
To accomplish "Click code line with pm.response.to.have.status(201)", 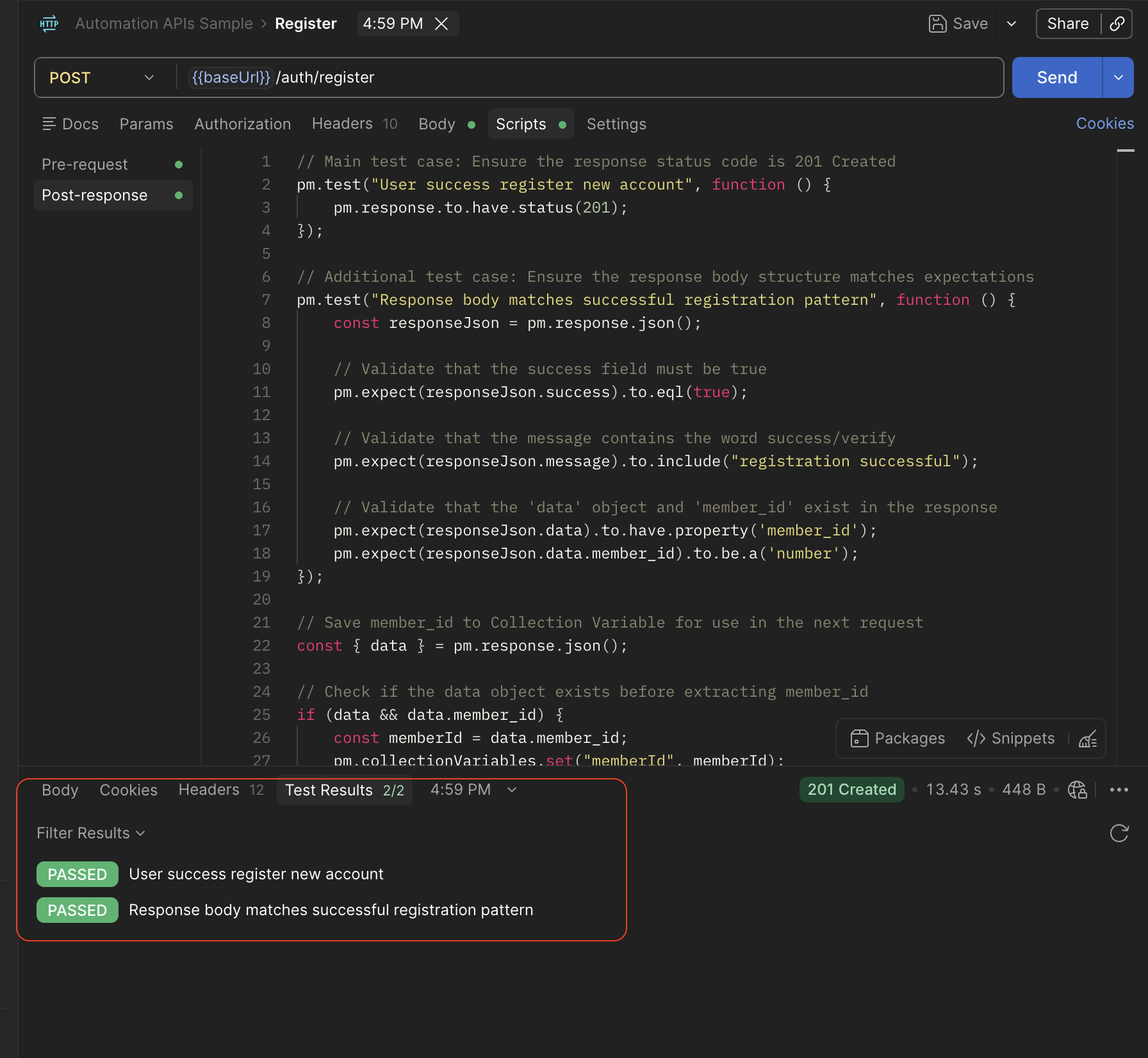I will tap(480, 208).
